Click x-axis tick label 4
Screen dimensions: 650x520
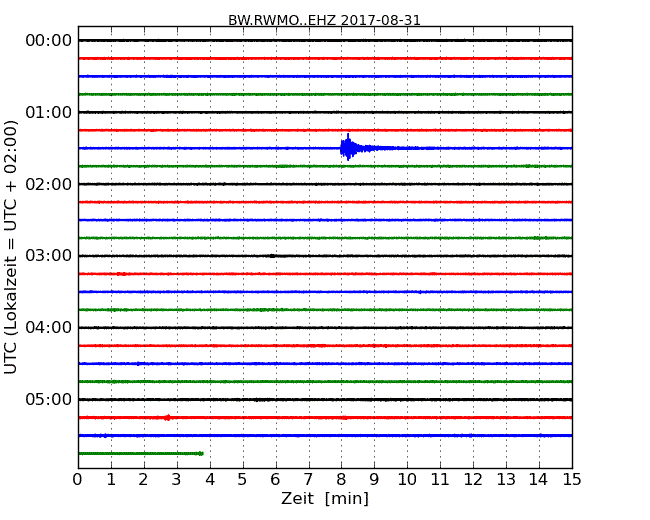[210, 480]
